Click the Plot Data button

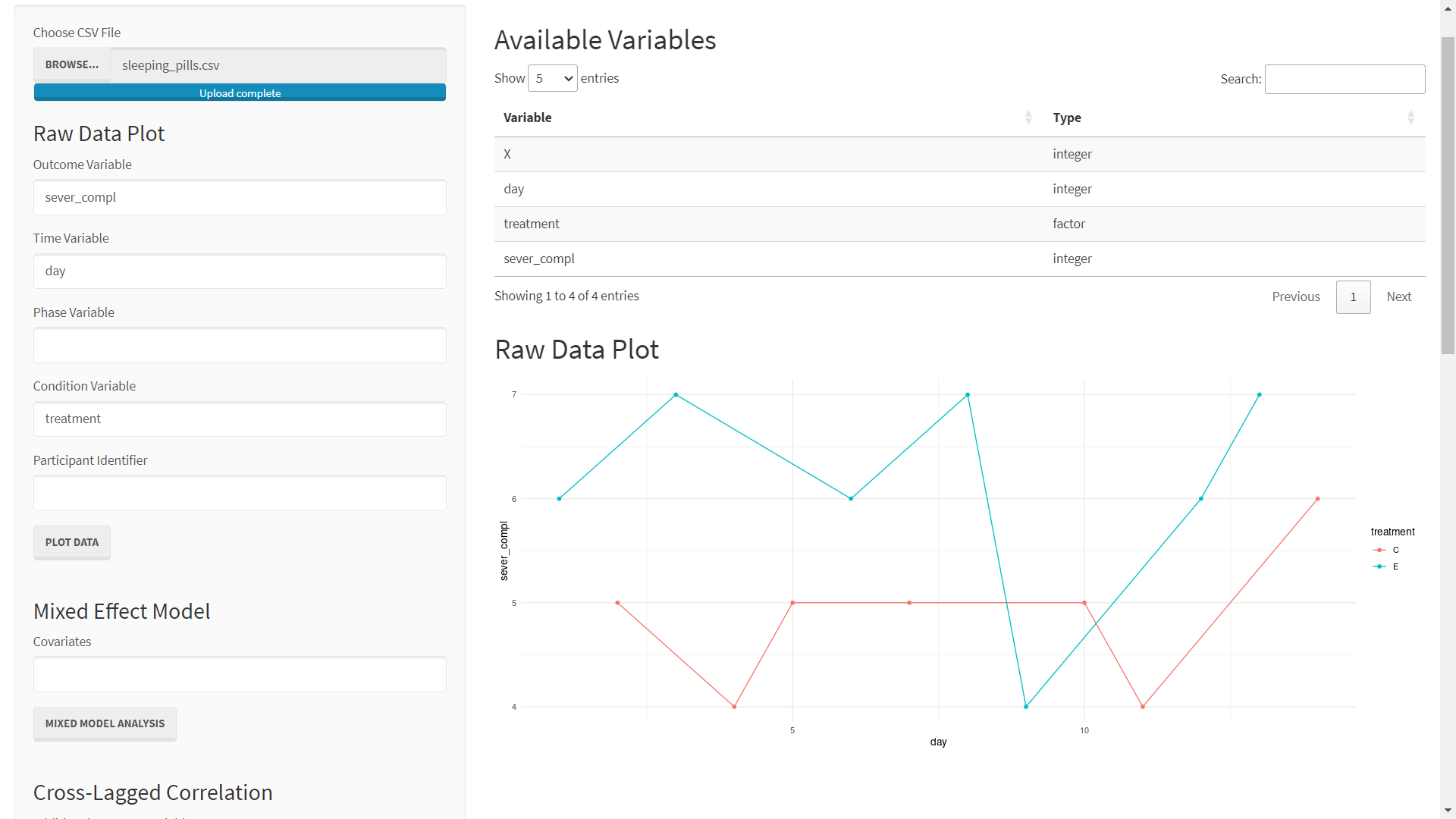pyautogui.click(x=72, y=542)
